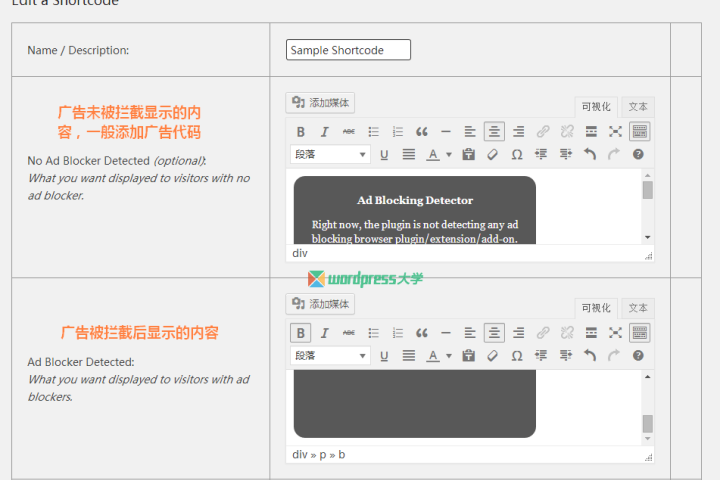
Task: Justify text in the No Ad Blocker editor
Action: pyautogui.click(x=409, y=154)
